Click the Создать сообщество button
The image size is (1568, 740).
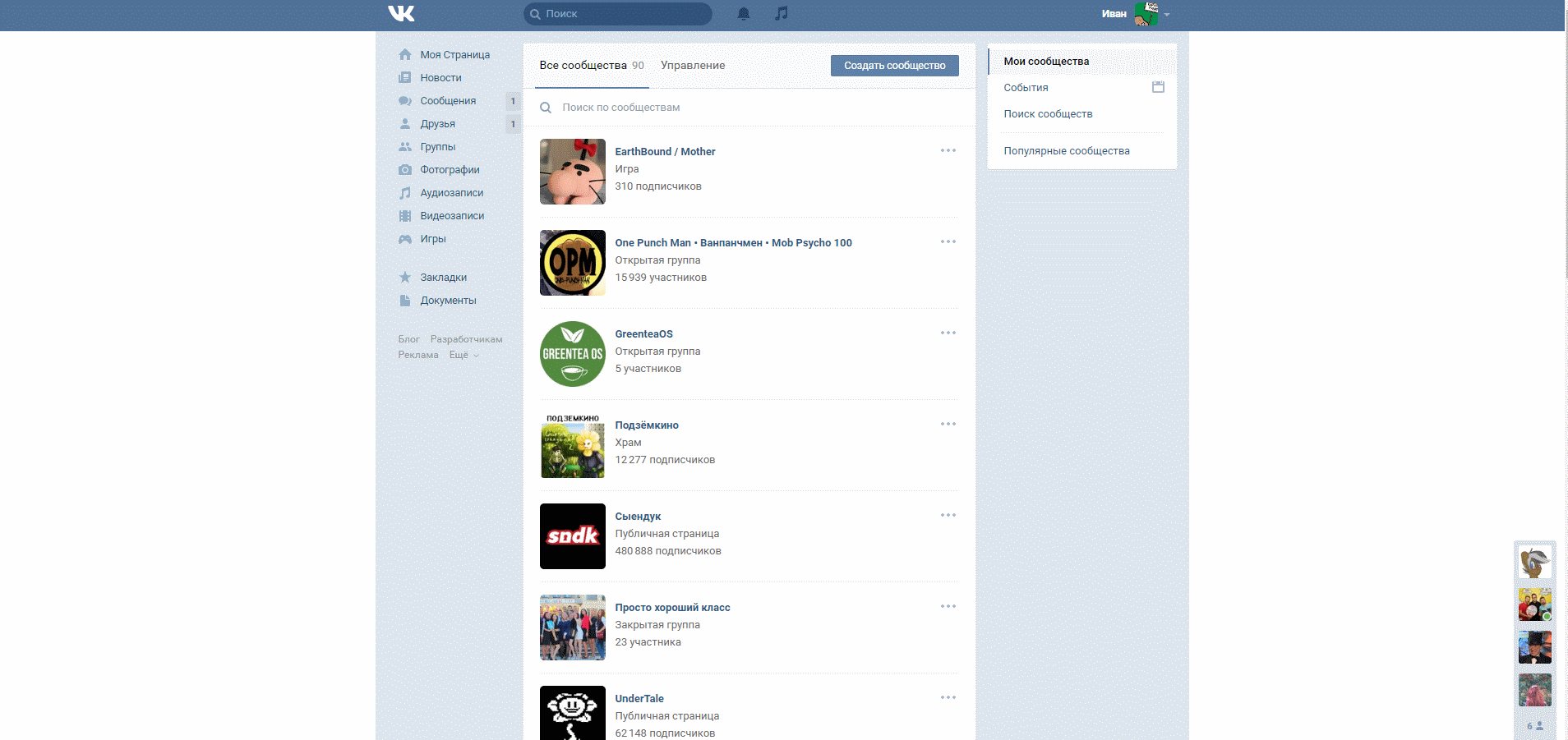coord(895,66)
